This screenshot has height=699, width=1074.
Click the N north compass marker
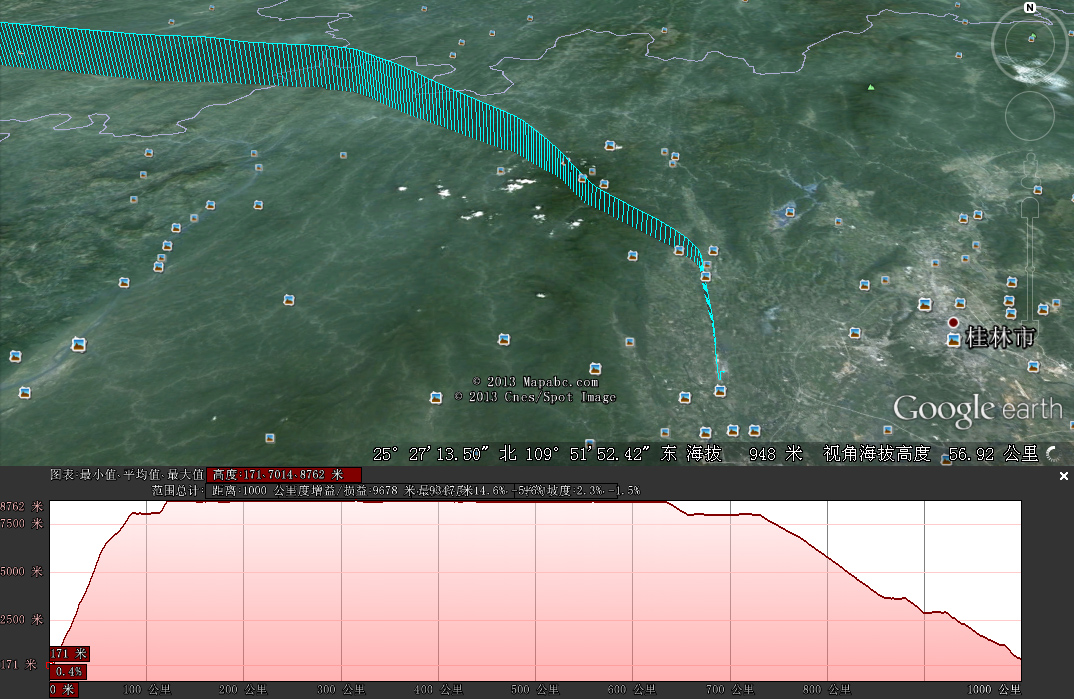coord(1029,8)
